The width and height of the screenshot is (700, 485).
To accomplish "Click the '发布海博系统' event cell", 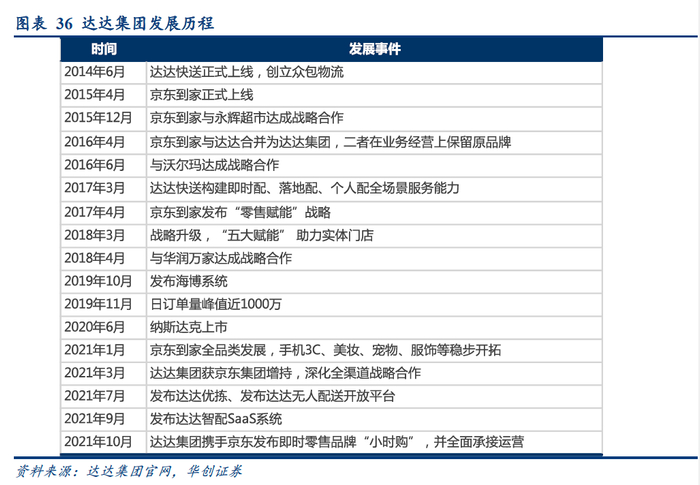I will point(374,281).
